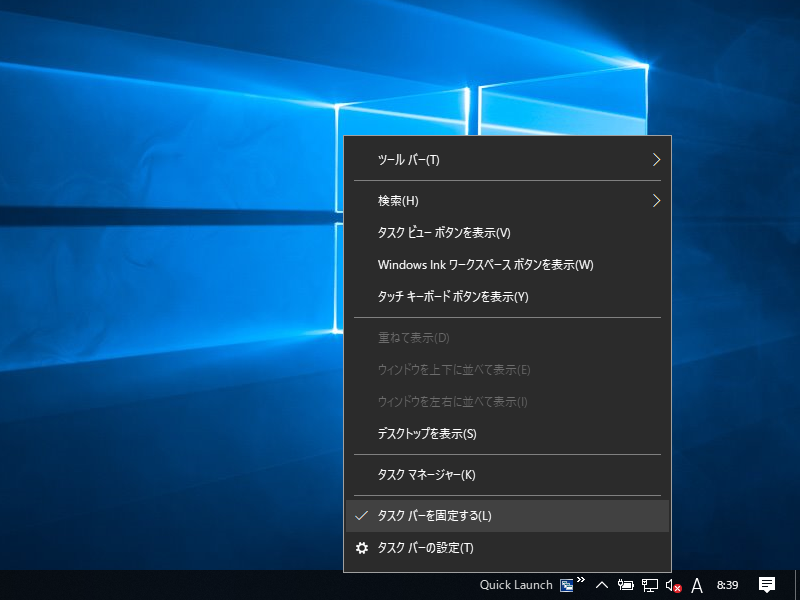Choose デスクトップを表示(S) from the menu
This screenshot has height=600, width=800.
507,434
